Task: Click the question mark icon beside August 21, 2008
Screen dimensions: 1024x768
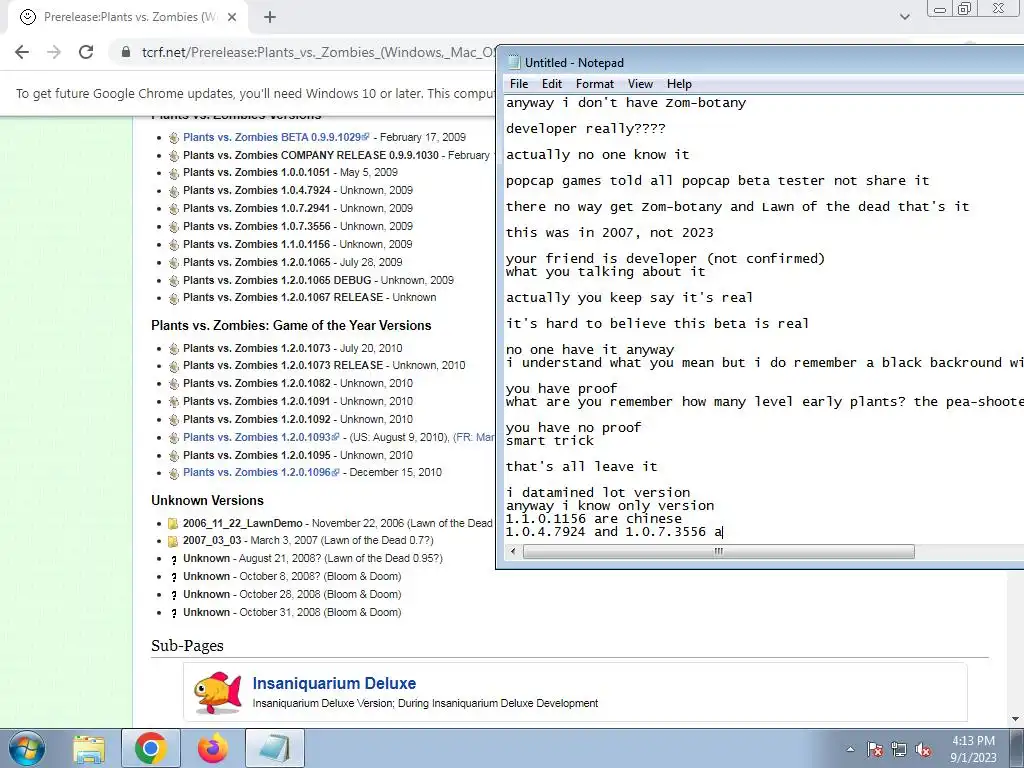Action: point(174,560)
